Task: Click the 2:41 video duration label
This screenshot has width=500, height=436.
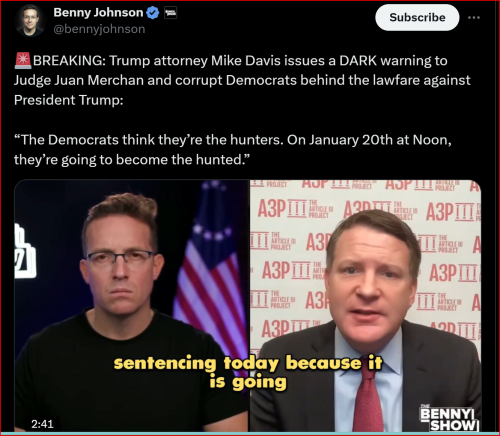Action: coord(42,424)
